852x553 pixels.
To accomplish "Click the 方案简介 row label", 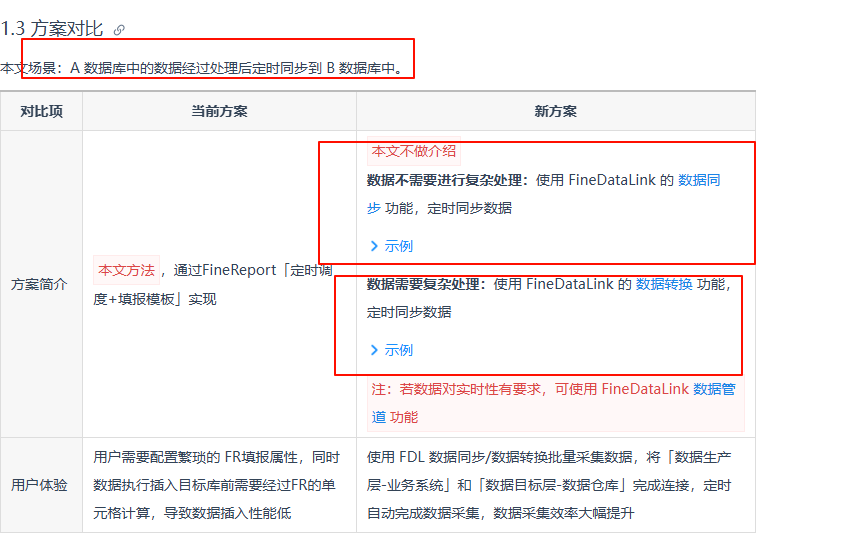I will coord(39,284).
